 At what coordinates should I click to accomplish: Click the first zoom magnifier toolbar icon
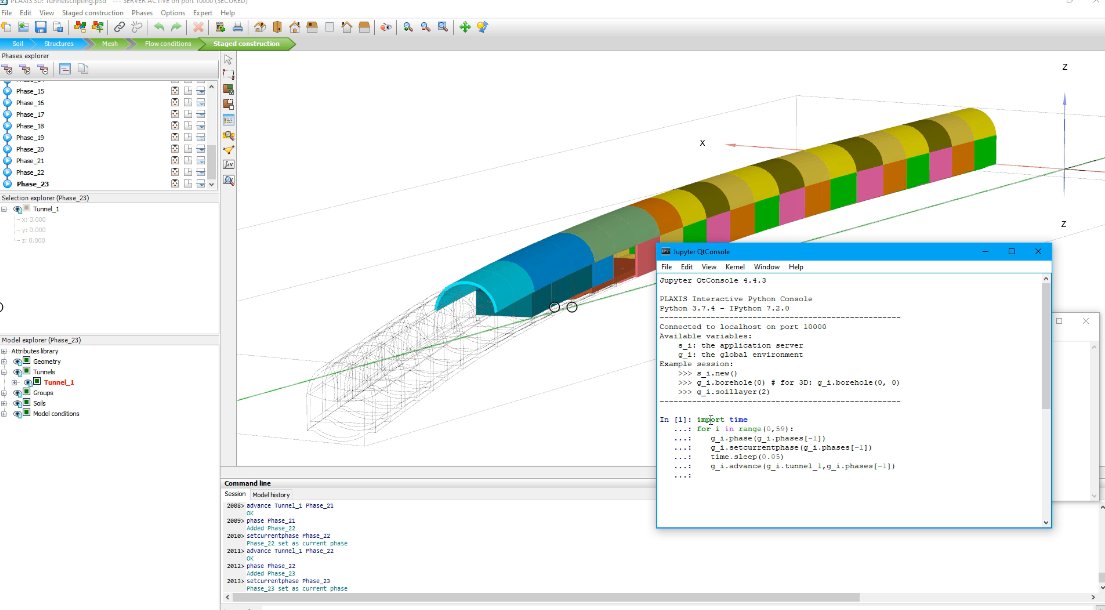pos(408,27)
